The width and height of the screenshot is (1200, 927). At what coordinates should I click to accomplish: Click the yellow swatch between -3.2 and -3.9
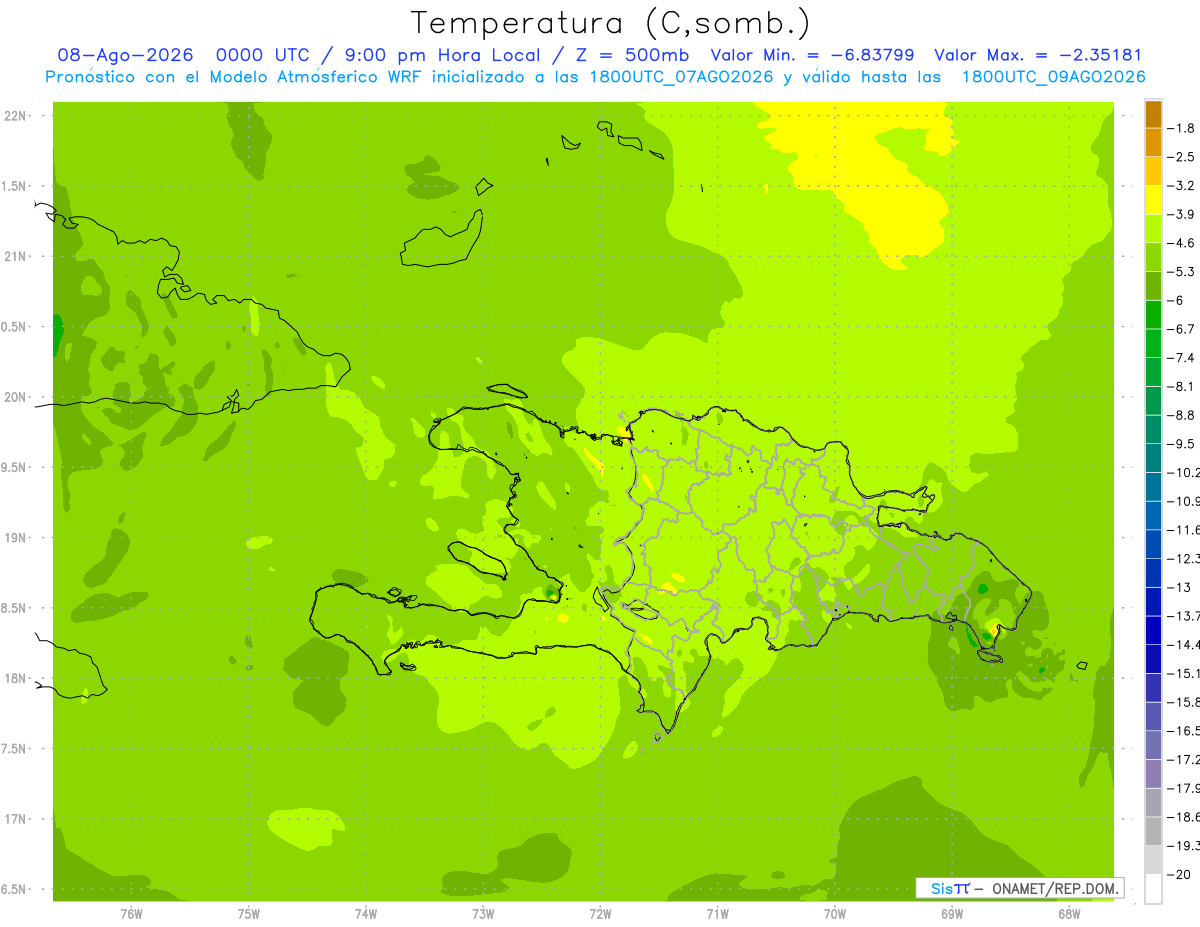[x=1153, y=200]
